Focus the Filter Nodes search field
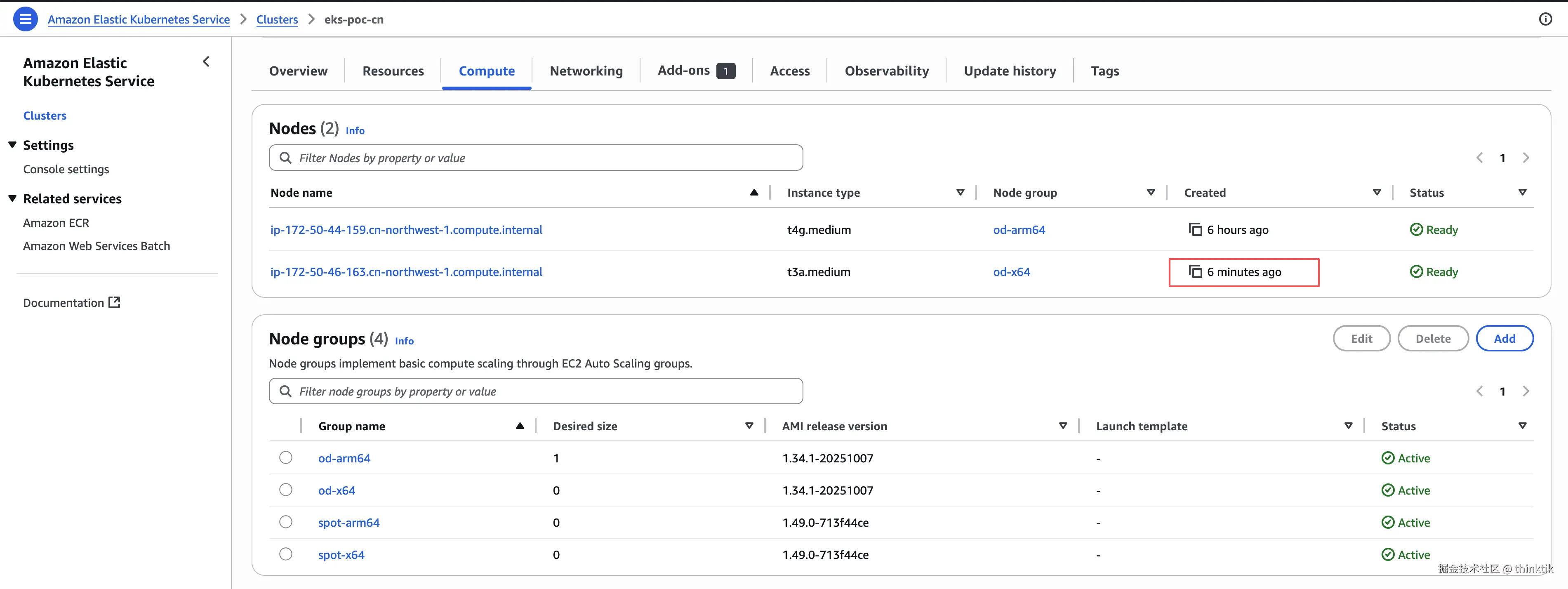The image size is (1568, 589). pos(536,158)
